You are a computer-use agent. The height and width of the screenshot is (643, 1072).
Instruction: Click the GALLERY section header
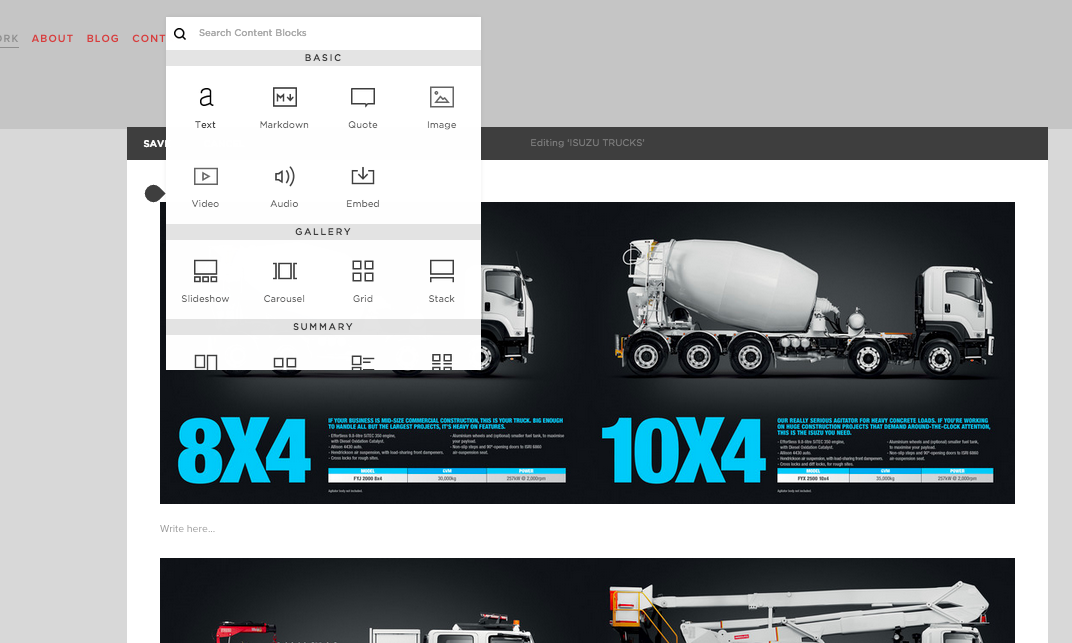(323, 232)
